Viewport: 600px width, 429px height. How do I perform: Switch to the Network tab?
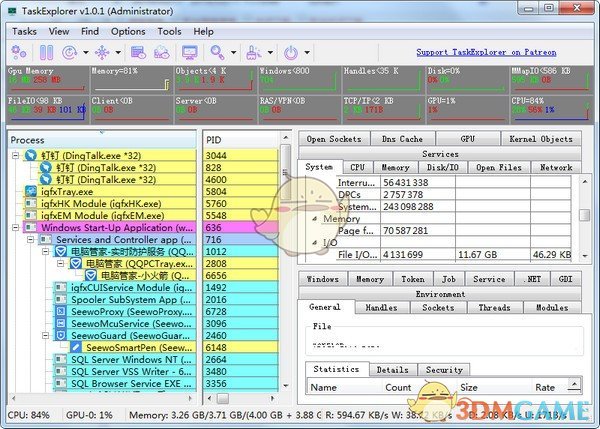[x=556, y=167]
